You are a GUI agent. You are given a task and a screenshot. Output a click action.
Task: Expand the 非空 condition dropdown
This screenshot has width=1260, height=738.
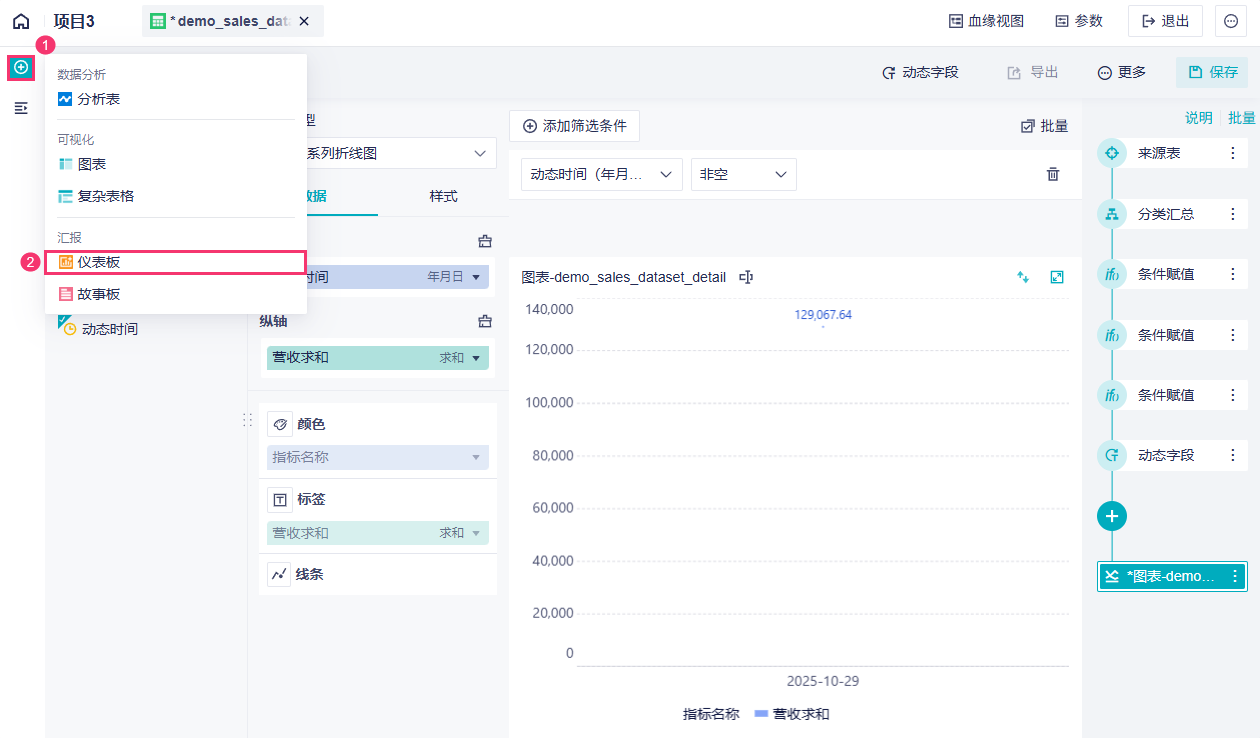(743, 174)
